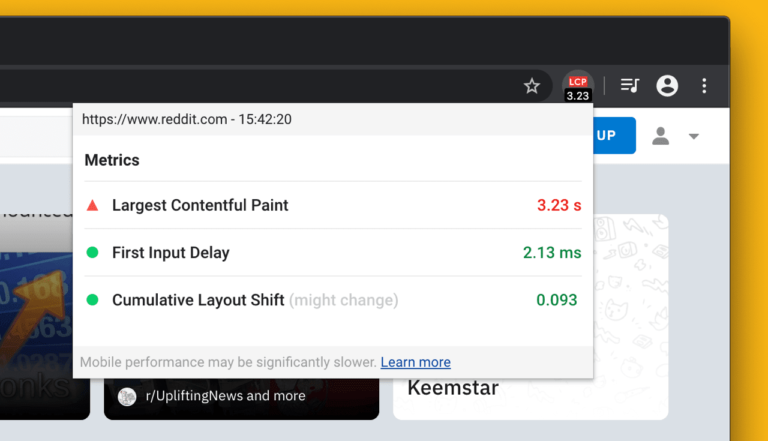This screenshot has height=441, width=768.
Task: Click the browser address bar
Action: (250, 86)
